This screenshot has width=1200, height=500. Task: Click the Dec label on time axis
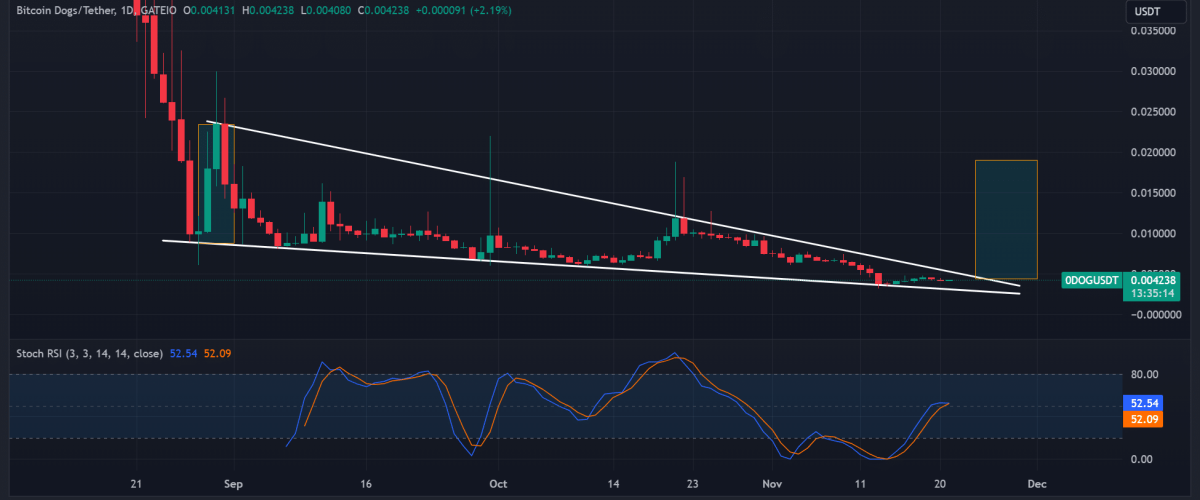click(x=1037, y=483)
